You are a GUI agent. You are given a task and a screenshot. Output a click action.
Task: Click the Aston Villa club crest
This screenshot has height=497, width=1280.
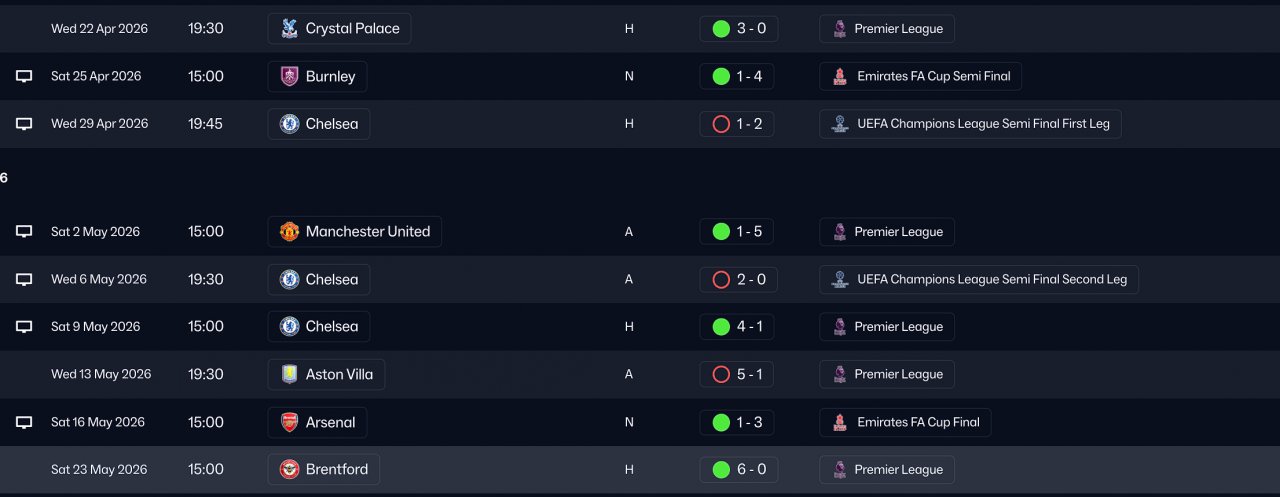tap(289, 374)
